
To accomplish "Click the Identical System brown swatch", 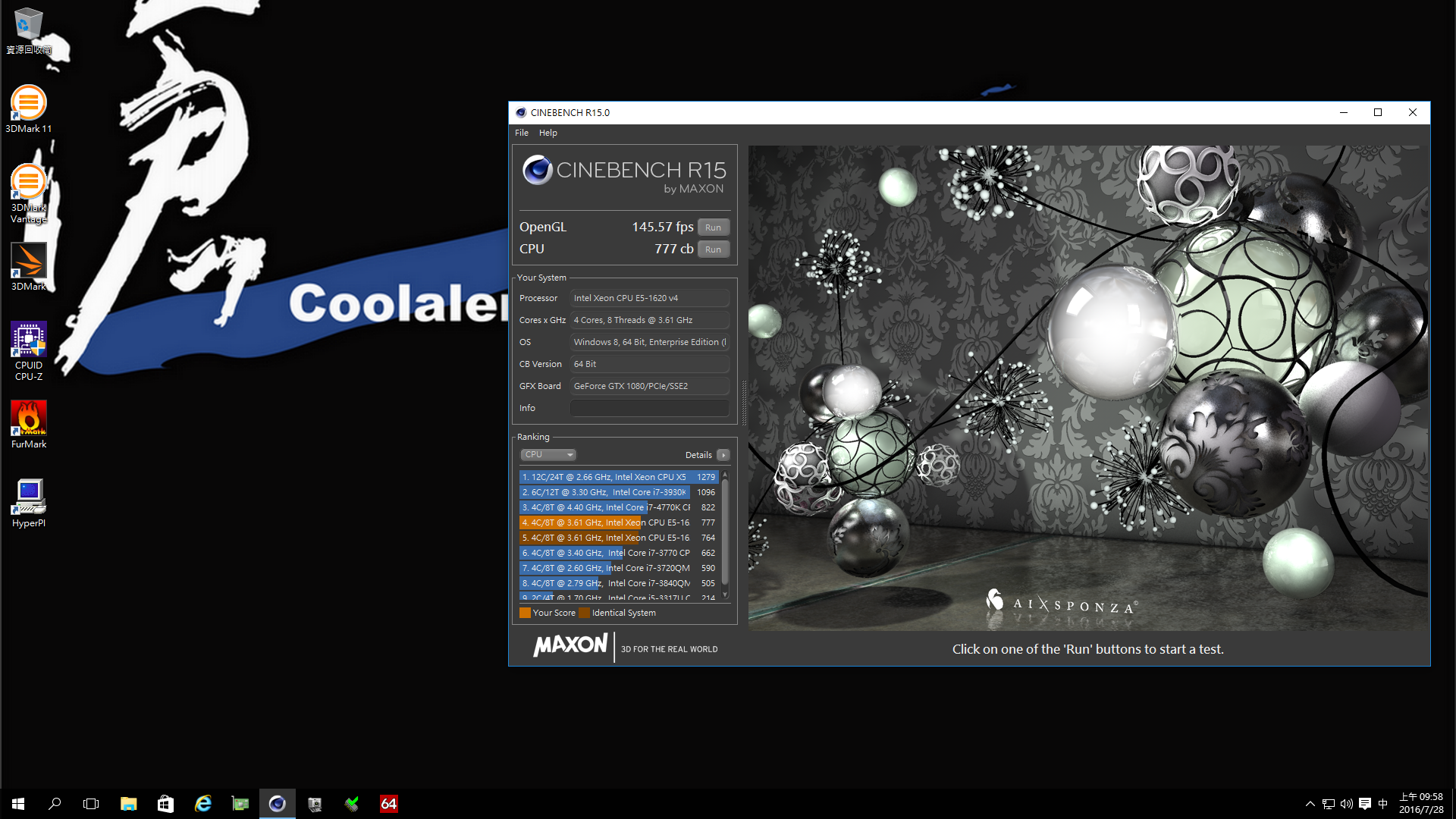I will tap(584, 613).
